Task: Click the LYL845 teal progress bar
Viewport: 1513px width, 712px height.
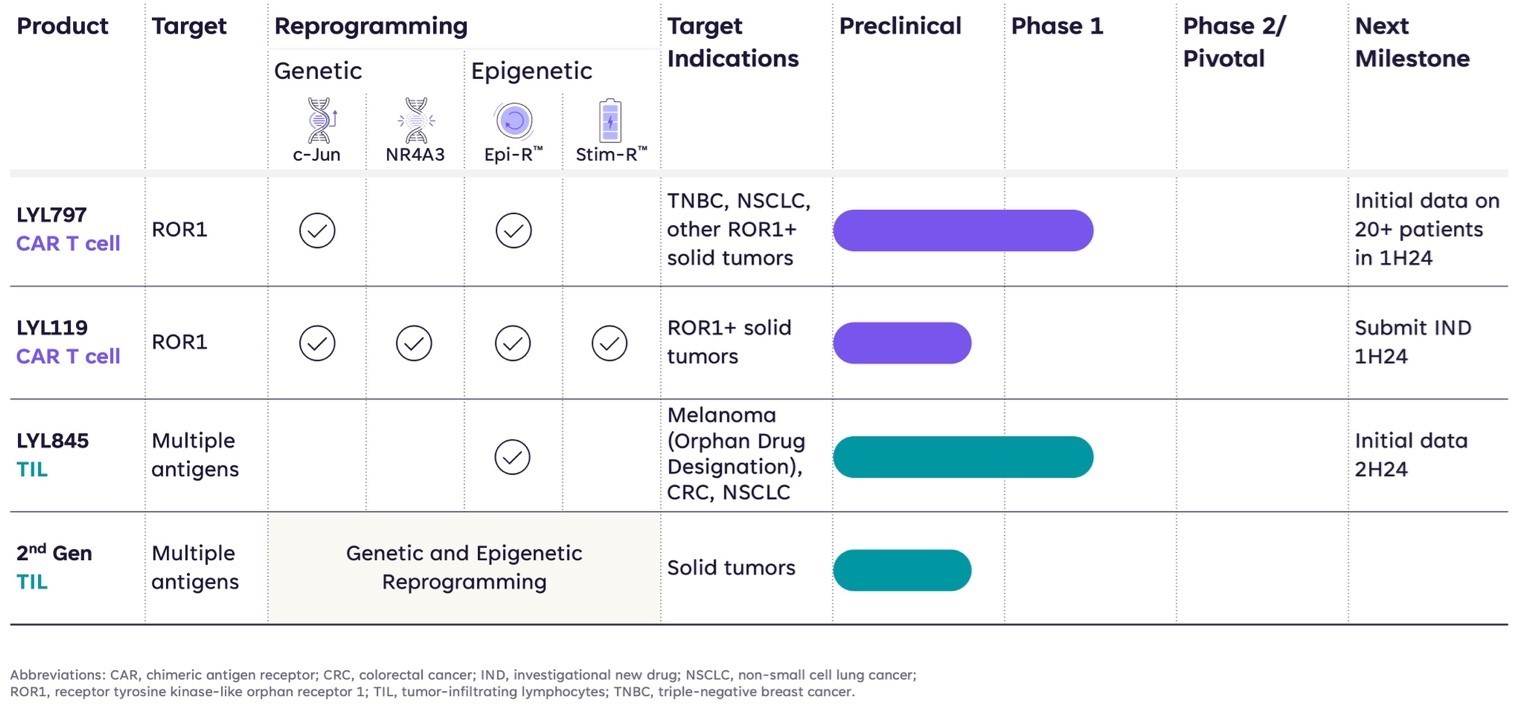Action: 962,457
